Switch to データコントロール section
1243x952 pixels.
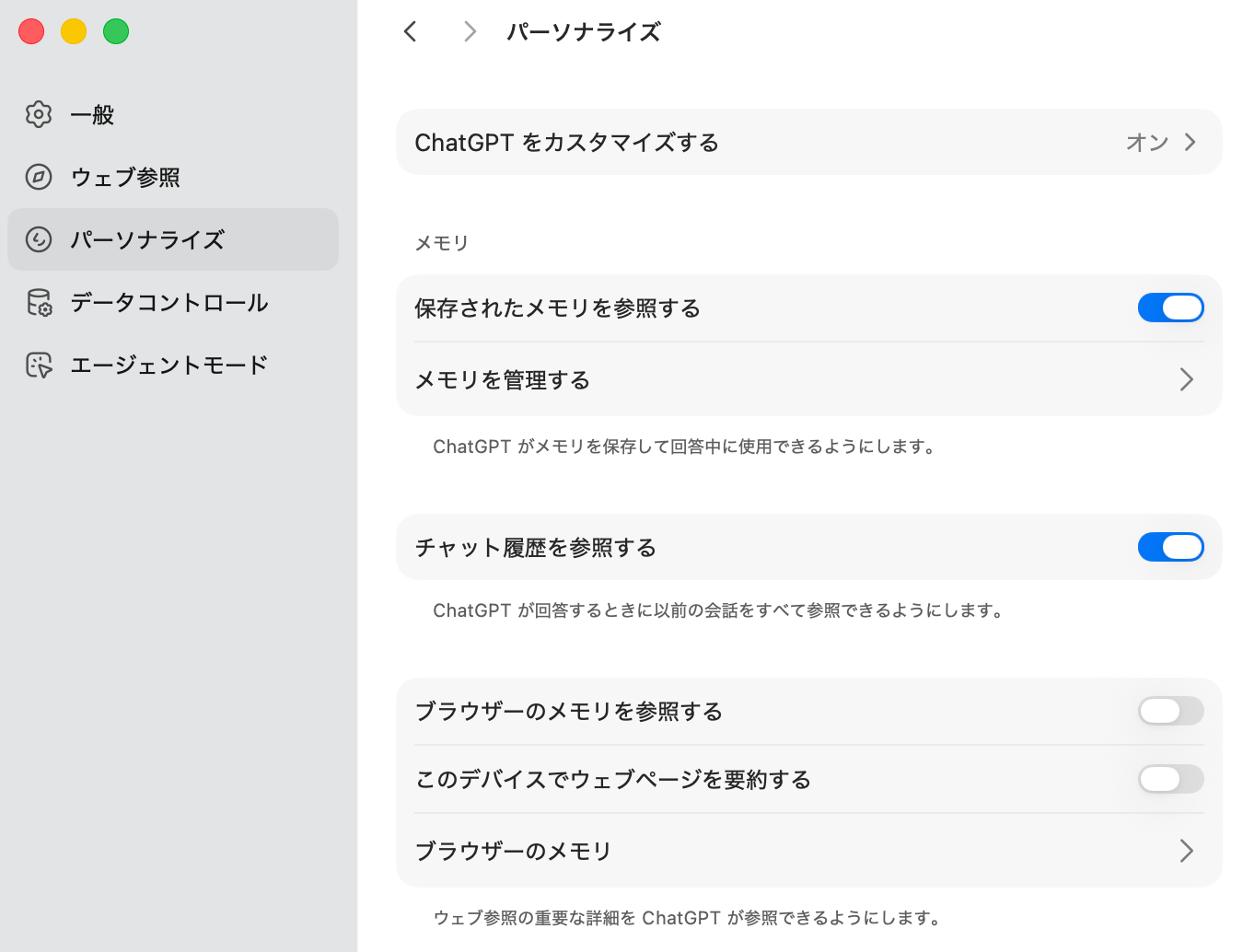169,303
